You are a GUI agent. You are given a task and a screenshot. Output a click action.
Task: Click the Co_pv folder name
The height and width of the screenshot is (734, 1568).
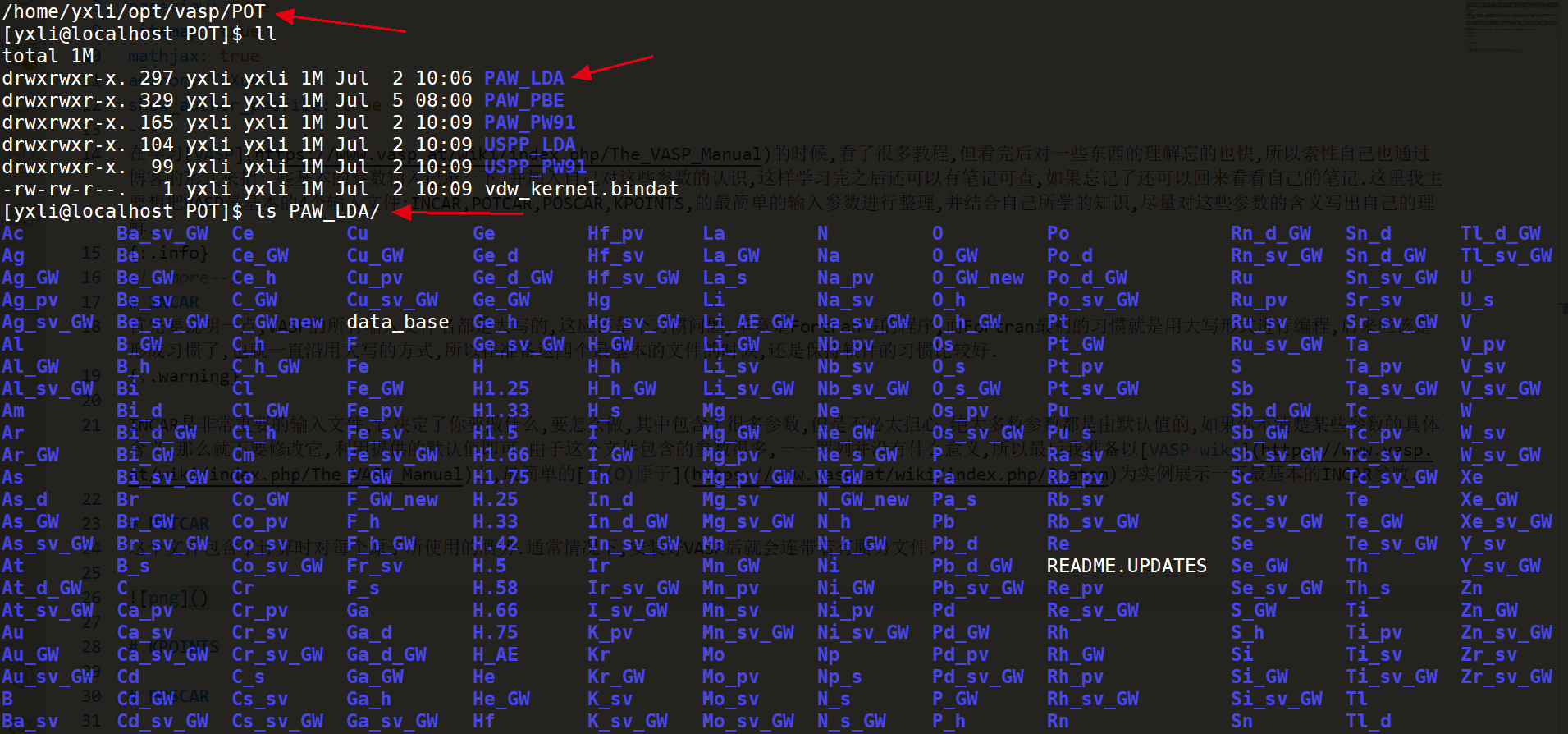[260, 521]
